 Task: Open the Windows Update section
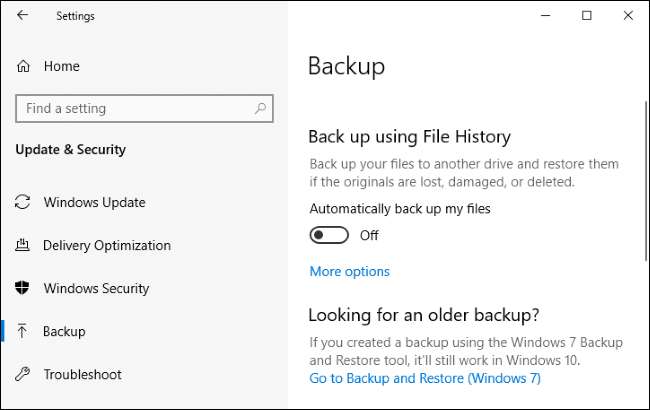pos(94,202)
